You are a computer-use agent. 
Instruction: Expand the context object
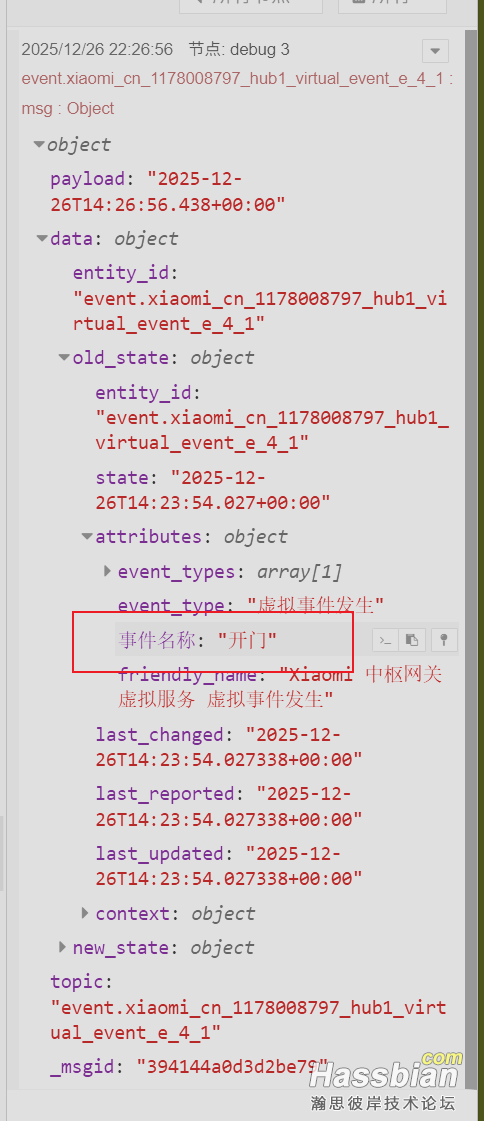[85, 913]
